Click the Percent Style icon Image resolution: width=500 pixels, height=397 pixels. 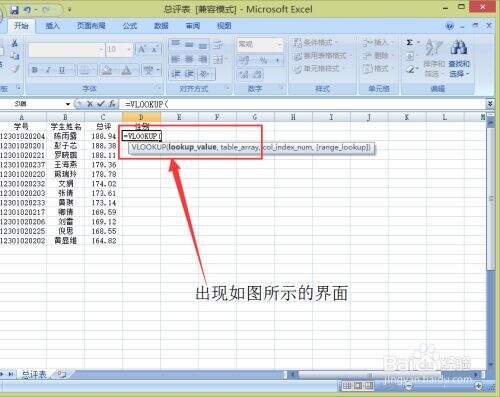pyautogui.click(x=263, y=60)
